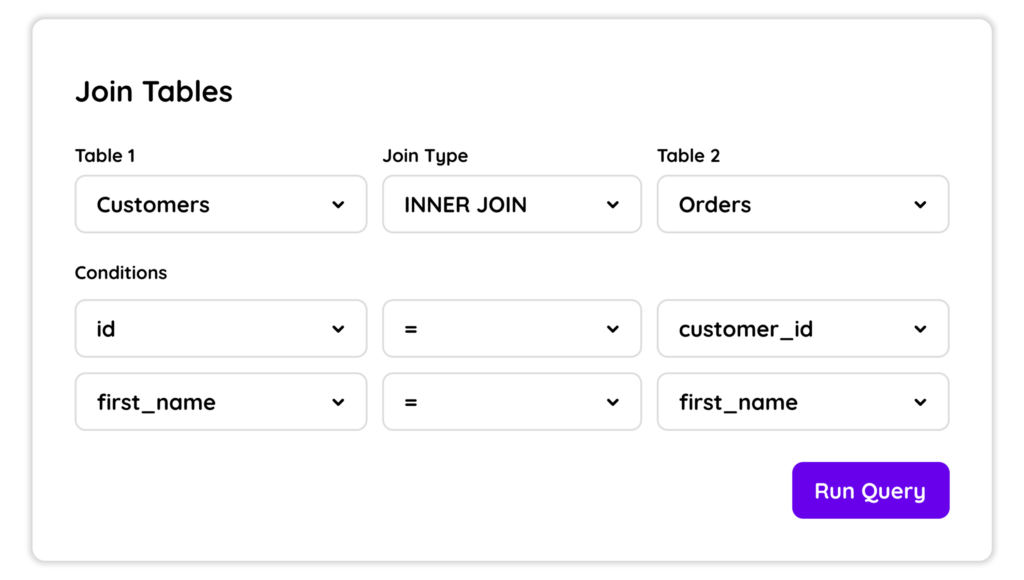This screenshot has height=580, width=1024.
Task: Click the chevron of the operator in the first_name row
Action: [x=613, y=402]
